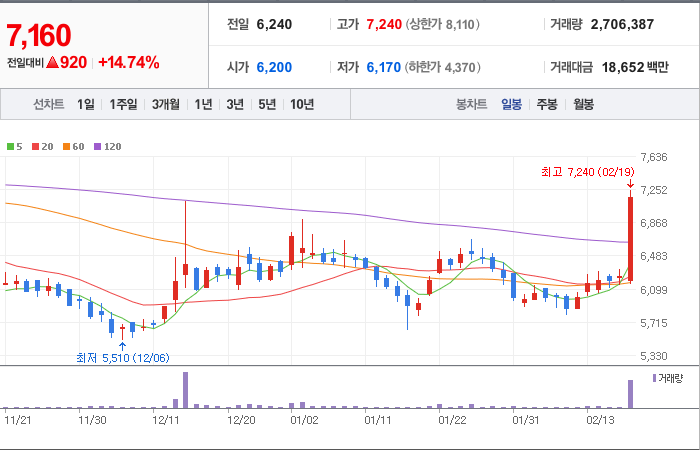
Task: Click the 최고 7,240 (02/19) label
Action: click(588, 172)
